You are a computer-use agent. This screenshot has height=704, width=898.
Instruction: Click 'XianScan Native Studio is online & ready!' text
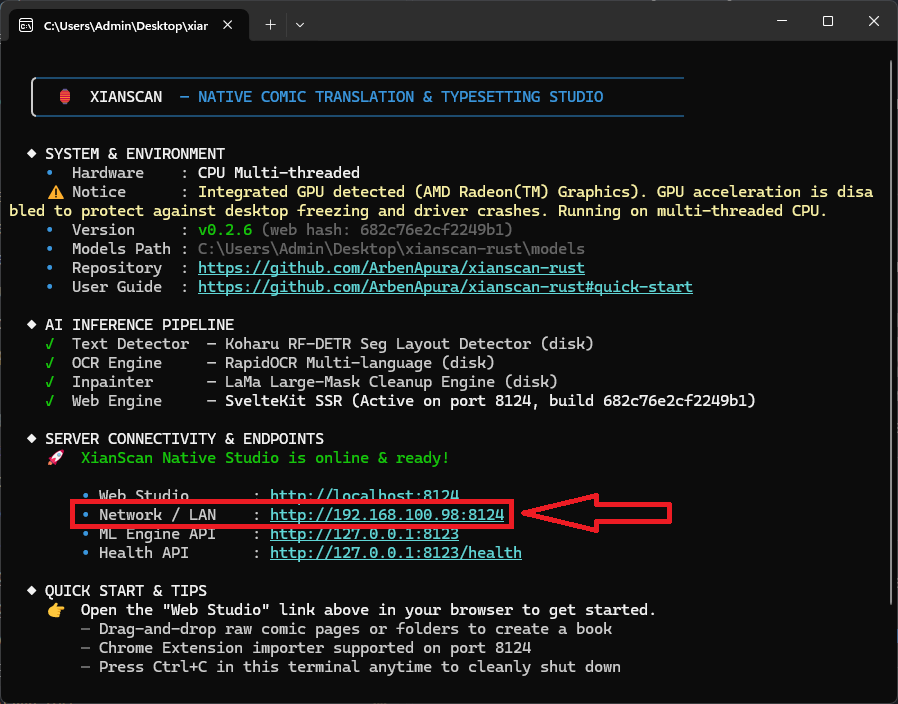tap(265, 458)
